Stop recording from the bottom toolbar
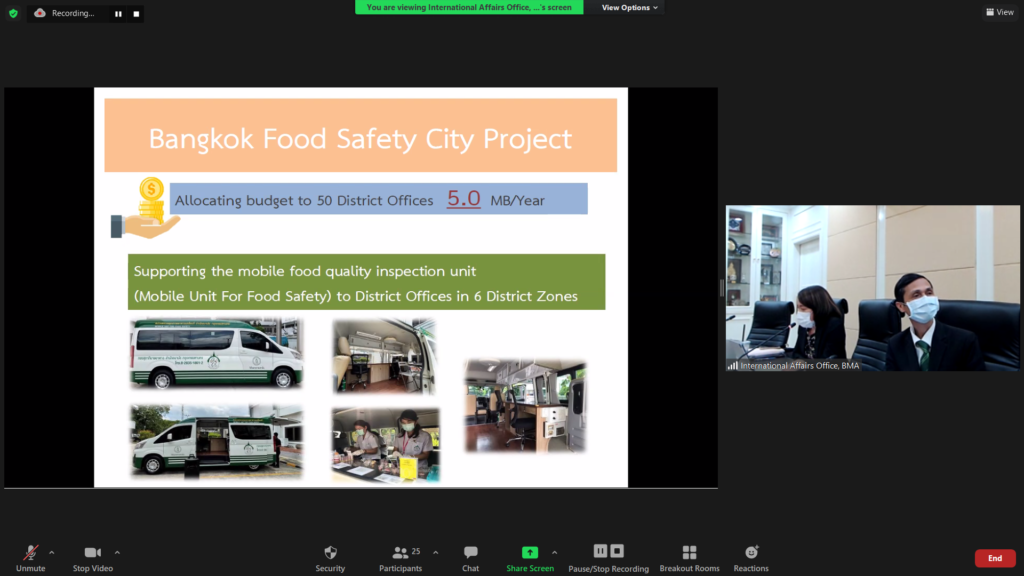1024x576 pixels. click(617, 551)
